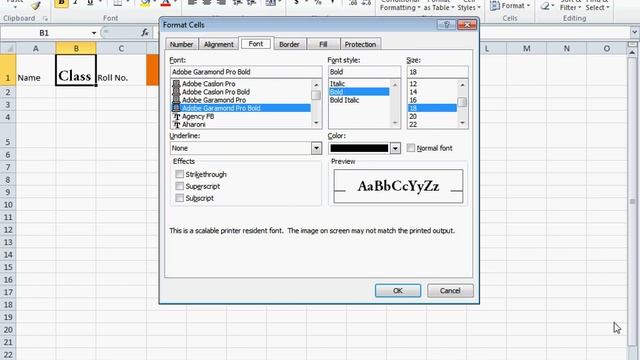The height and width of the screenshot is (360, 640).
Task: Open the Cell Styles dropdown
Action: 469,6
